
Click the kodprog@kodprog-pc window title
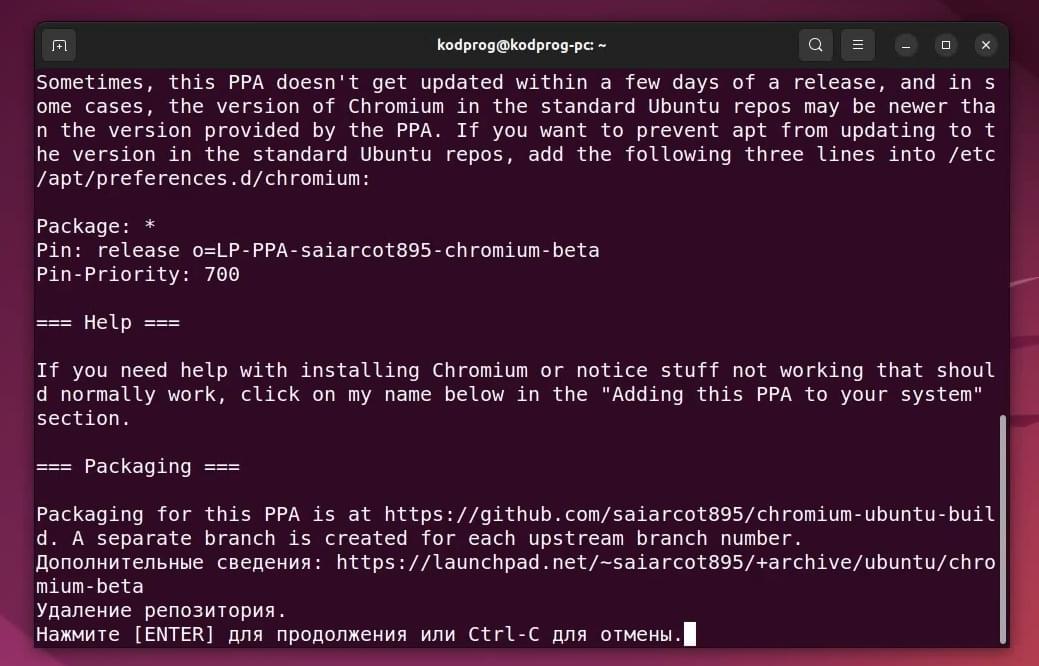click(521, 45)
